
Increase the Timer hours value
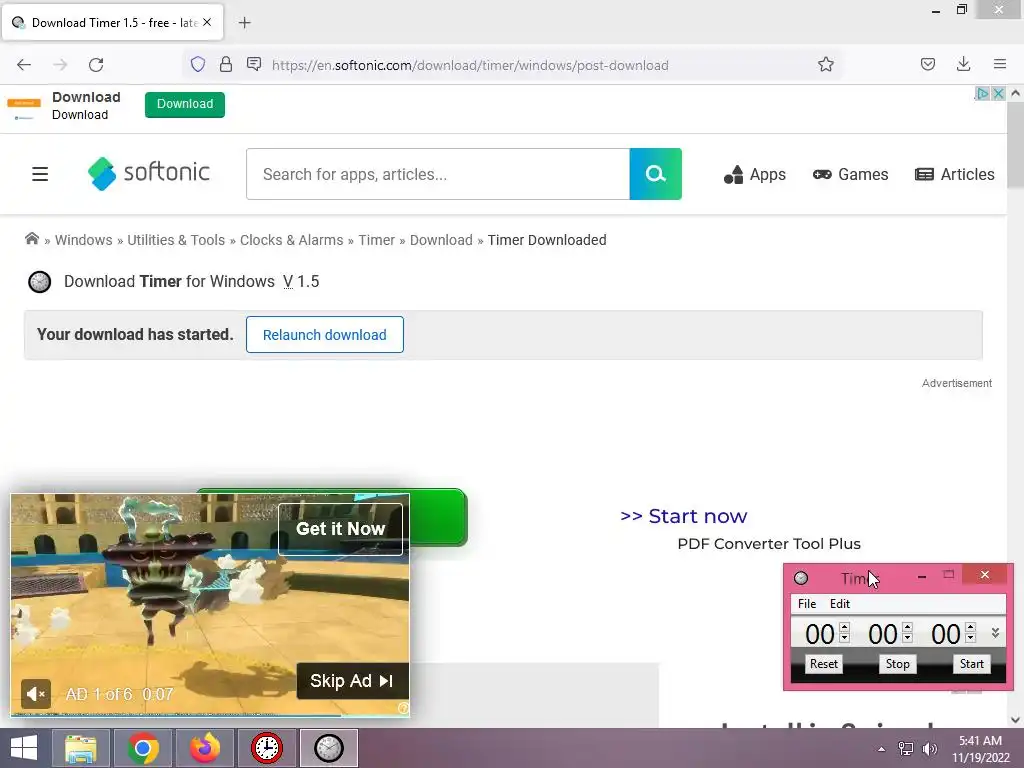(844, 628)
